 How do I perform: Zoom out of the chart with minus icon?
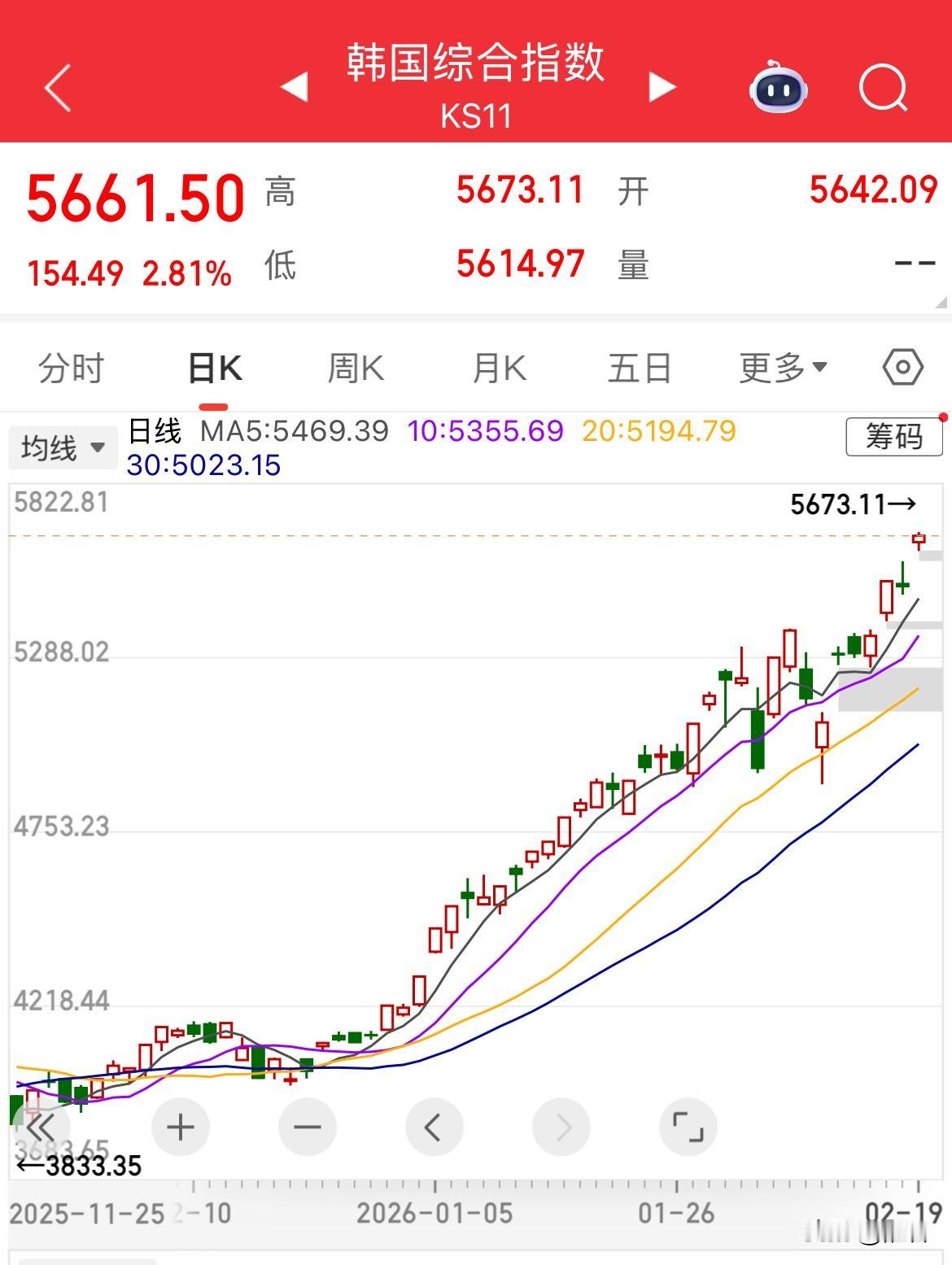308,1128
